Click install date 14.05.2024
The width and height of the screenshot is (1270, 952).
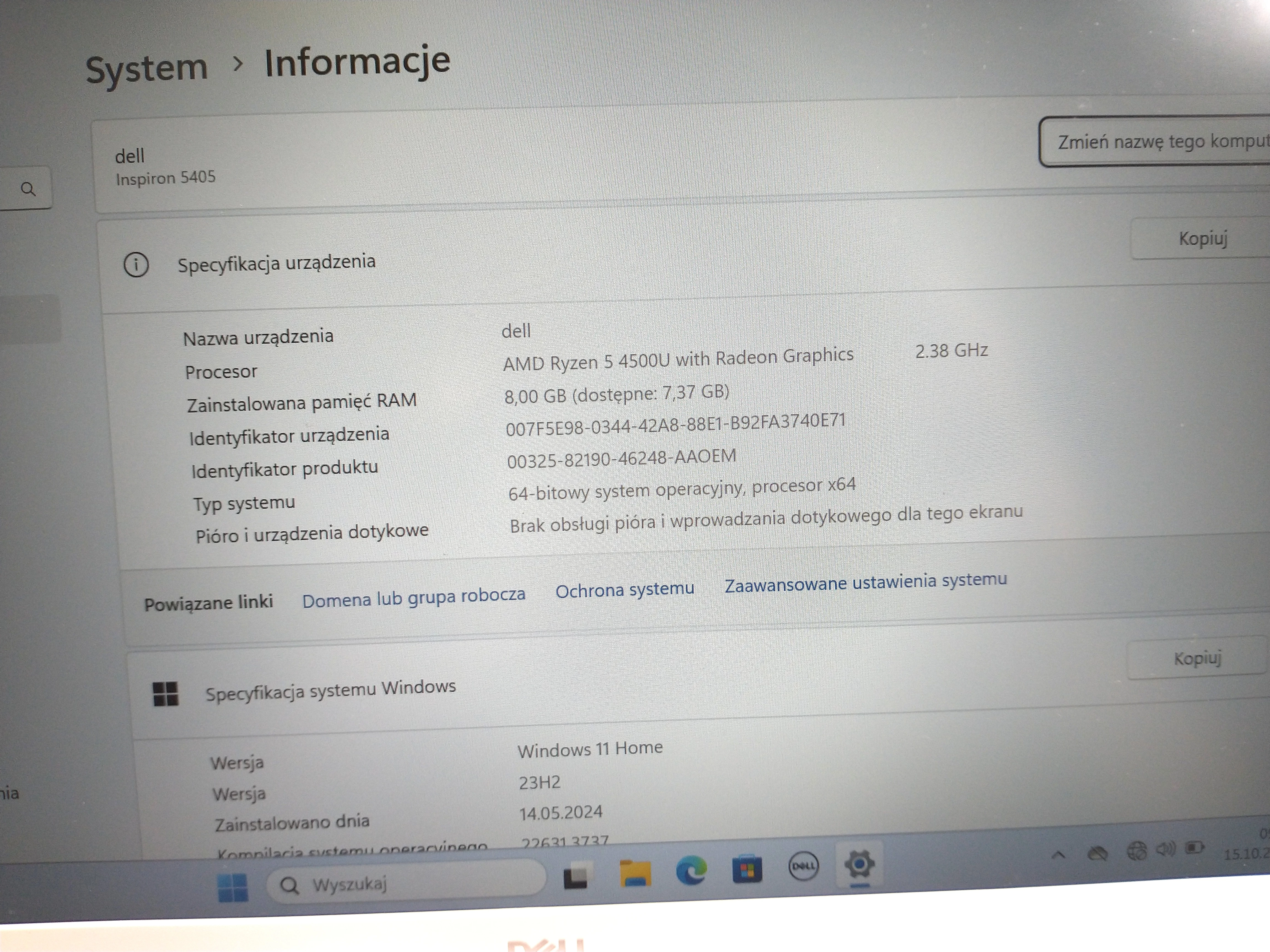tap(560, 813)
